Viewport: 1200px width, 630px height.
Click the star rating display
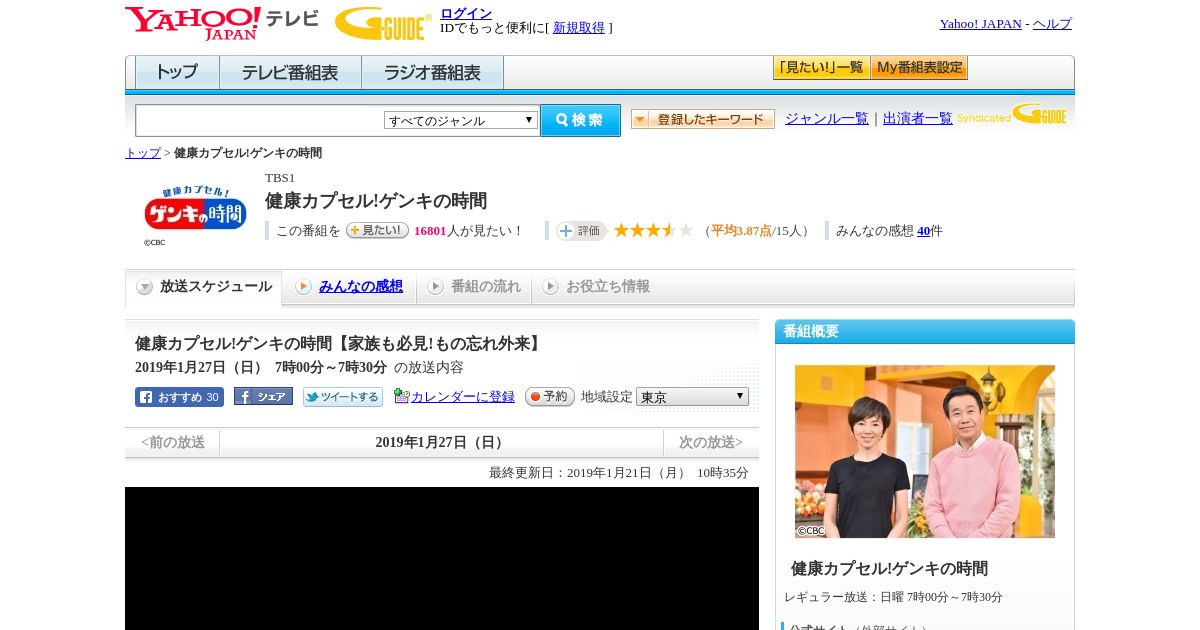pyautogui.click(x=653, y=230)
